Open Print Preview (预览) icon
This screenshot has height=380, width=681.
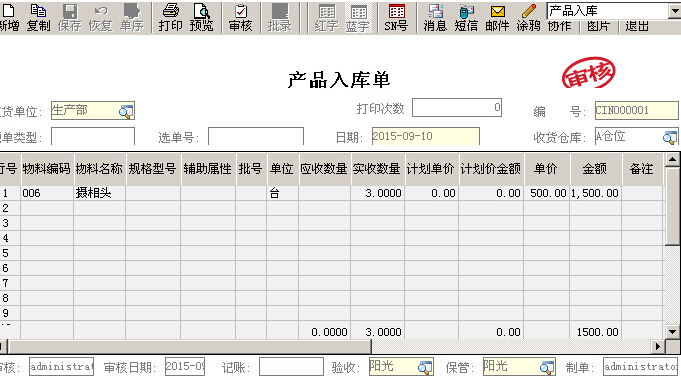[202, 17]
